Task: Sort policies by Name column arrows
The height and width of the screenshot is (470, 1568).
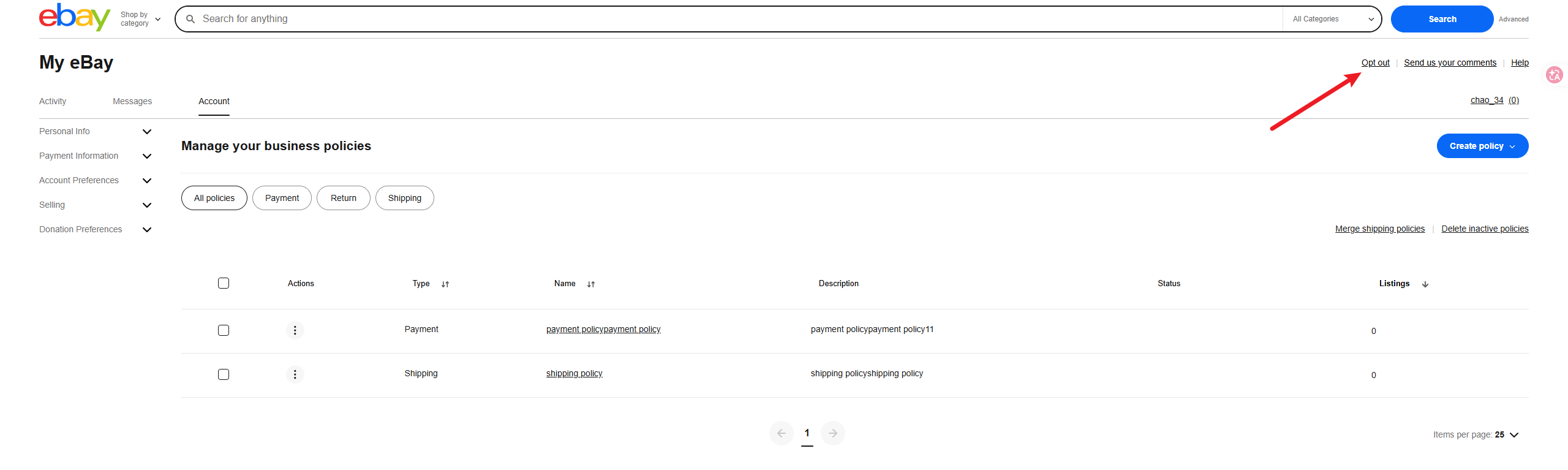Action: point(591,284)
